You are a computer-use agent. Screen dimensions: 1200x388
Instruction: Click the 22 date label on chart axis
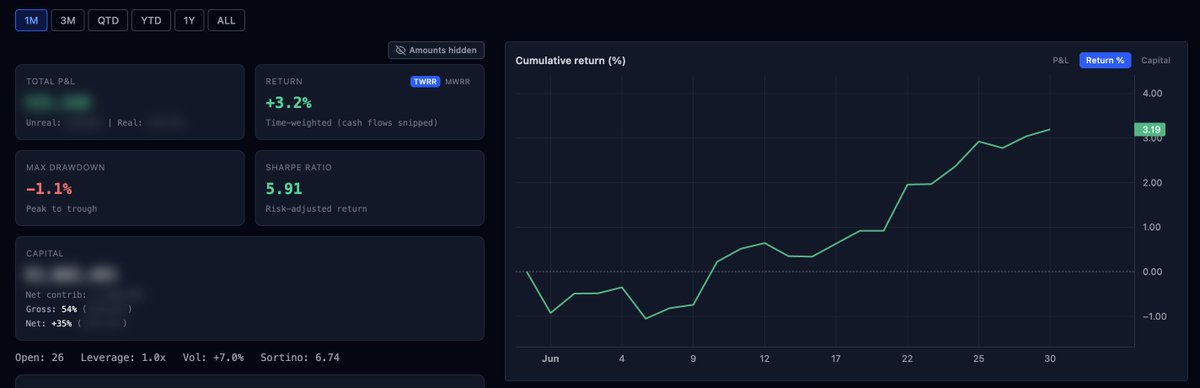[907, 359]
